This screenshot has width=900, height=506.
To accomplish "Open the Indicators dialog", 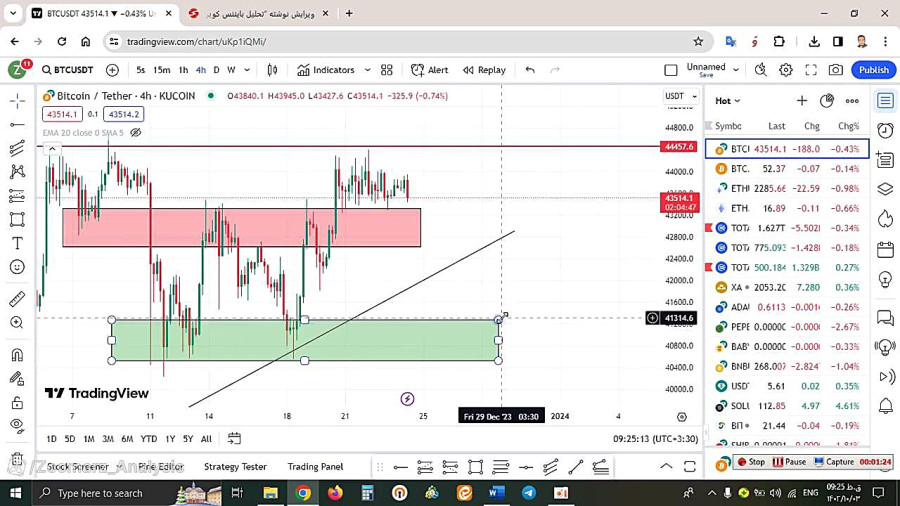I will click(x=326, y=70).
